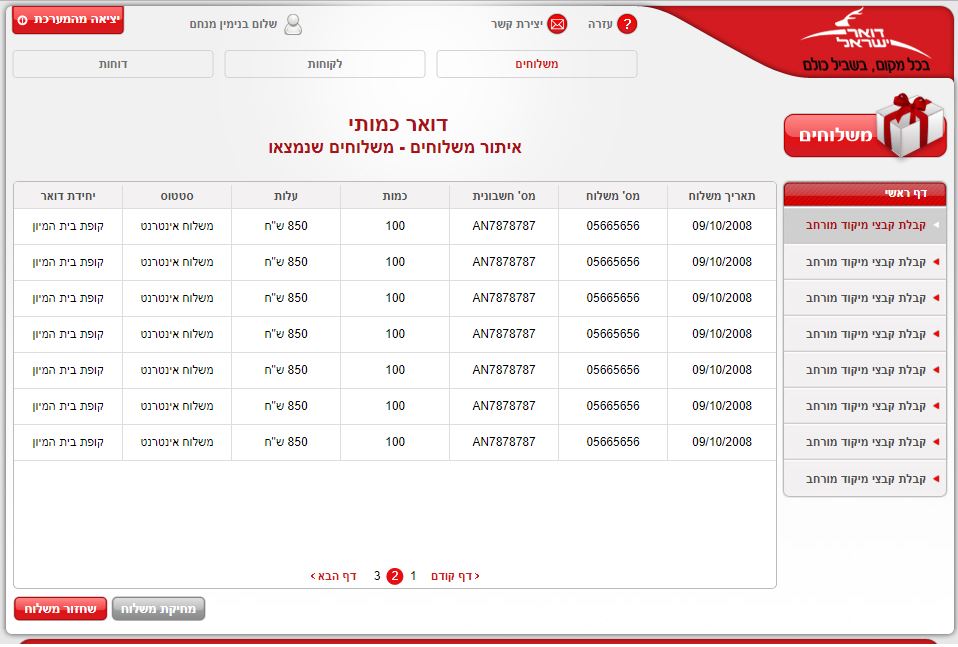Screen dimensions: 958x647
Task: Click the 'דואר כמותי' page title
Action: click(x=398, y=125)
